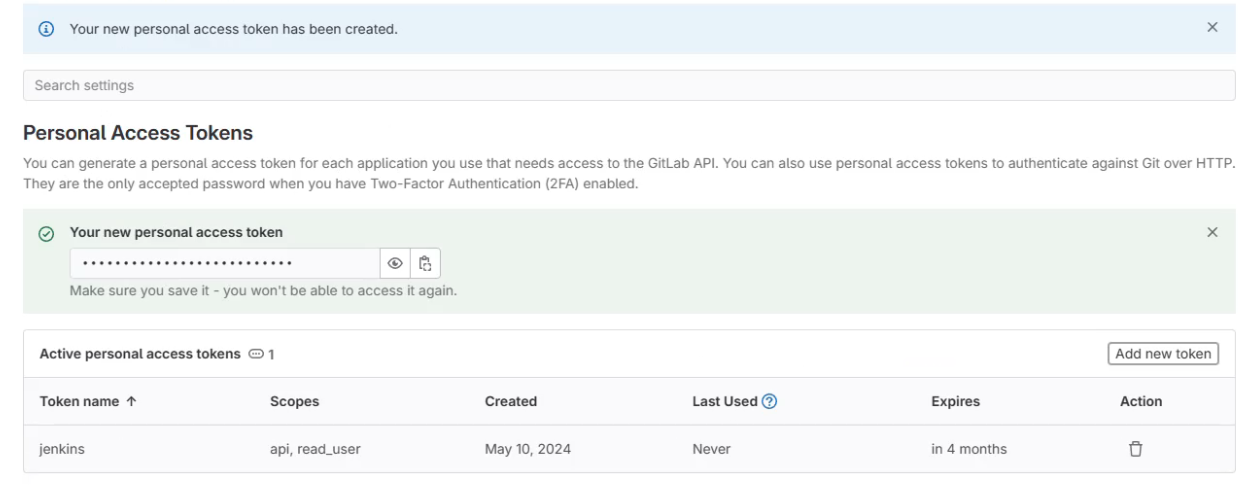Screen dimensions: 1258x501
Task: Reveal the token with the eye icon
Action: [x=395, y=264]
